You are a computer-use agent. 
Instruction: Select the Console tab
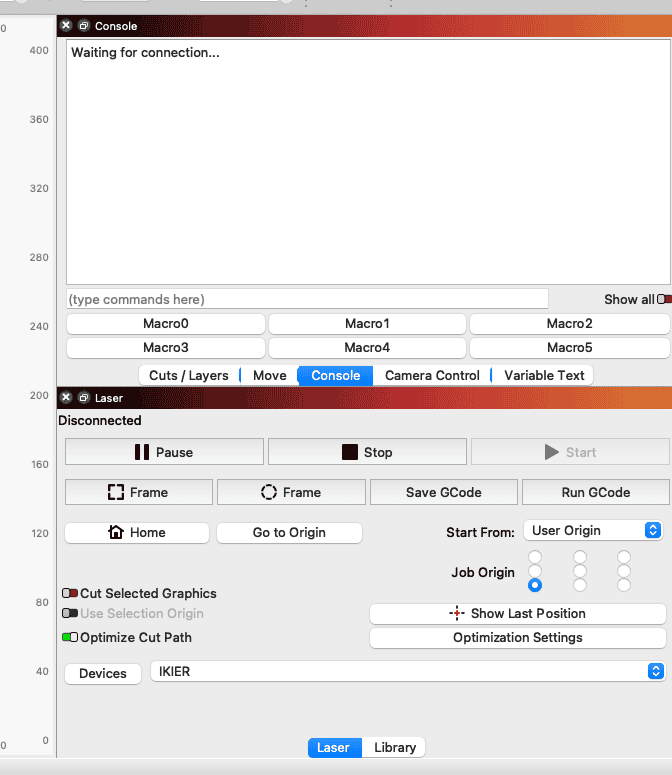pos(336,375)
